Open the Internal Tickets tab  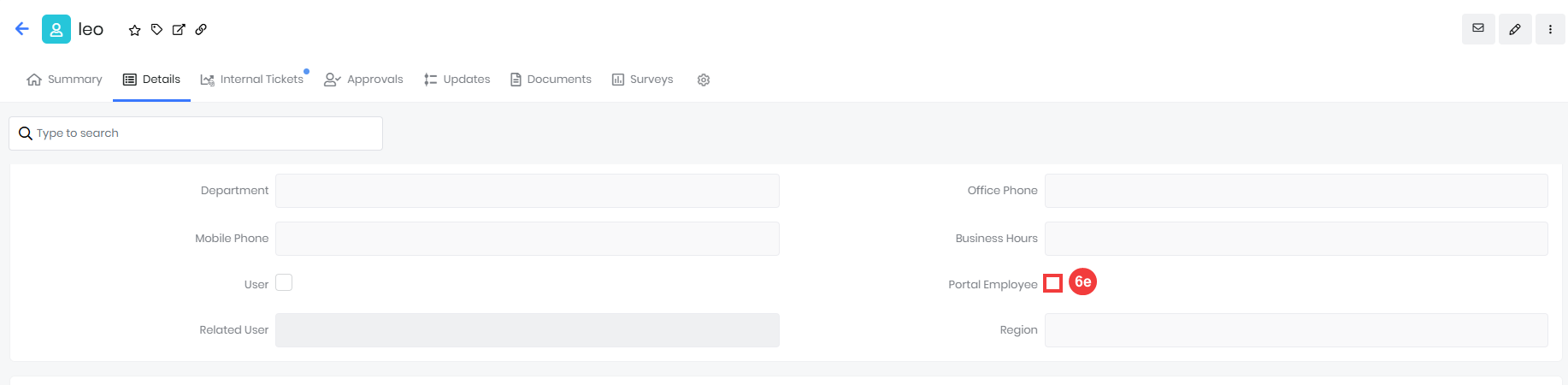coord(252,80)
